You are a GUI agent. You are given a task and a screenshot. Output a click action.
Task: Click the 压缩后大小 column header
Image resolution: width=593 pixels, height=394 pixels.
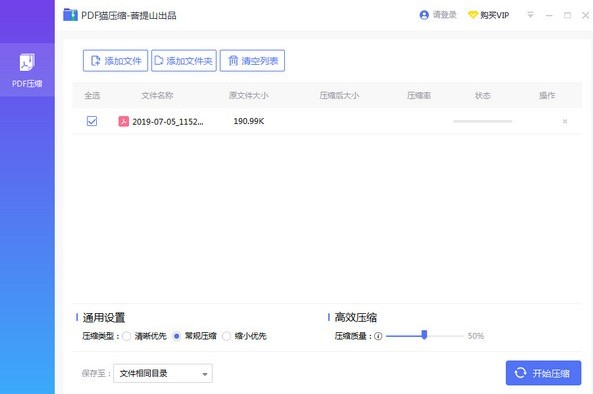click(x=339, y=95)
